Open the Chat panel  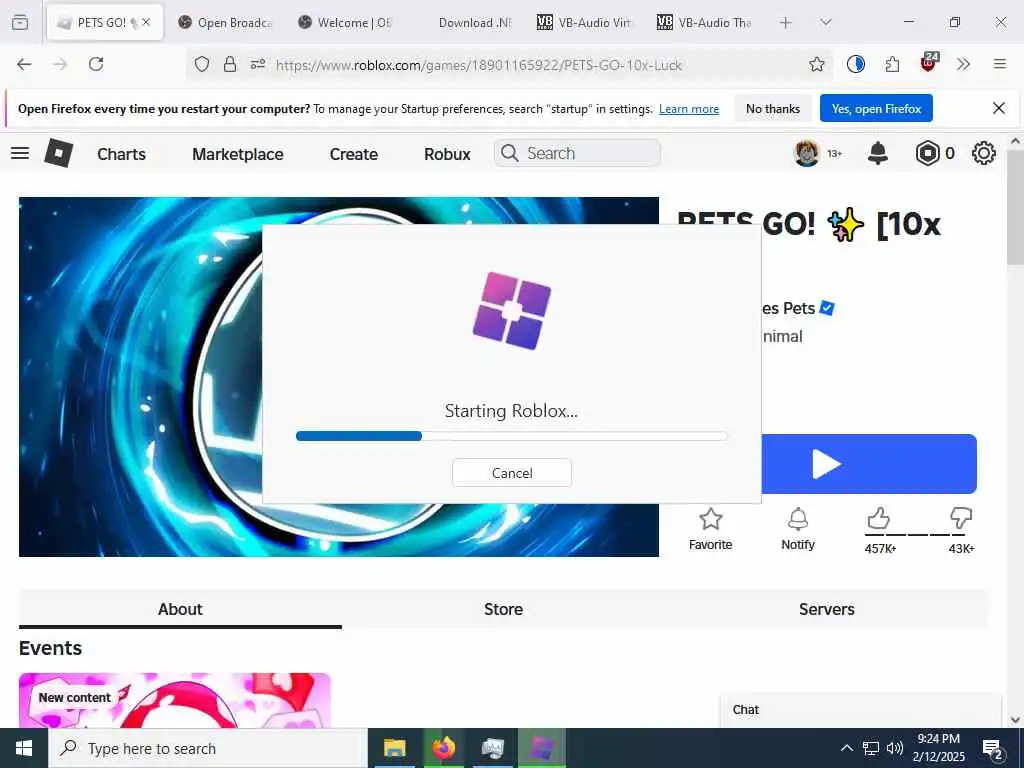[861, 710]
